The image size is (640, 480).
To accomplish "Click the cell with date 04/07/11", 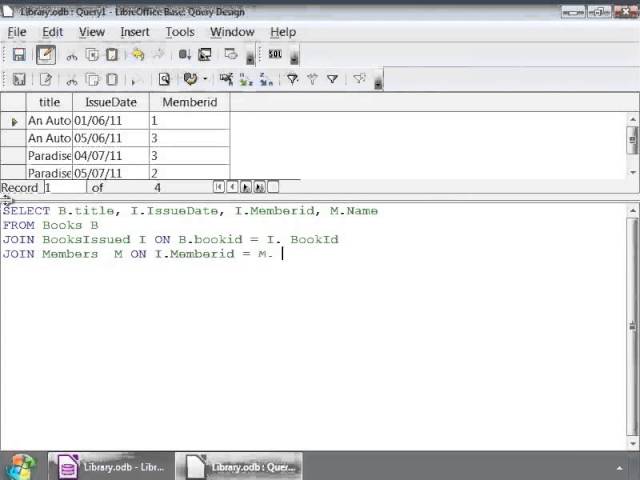I will tap(111, 156).
